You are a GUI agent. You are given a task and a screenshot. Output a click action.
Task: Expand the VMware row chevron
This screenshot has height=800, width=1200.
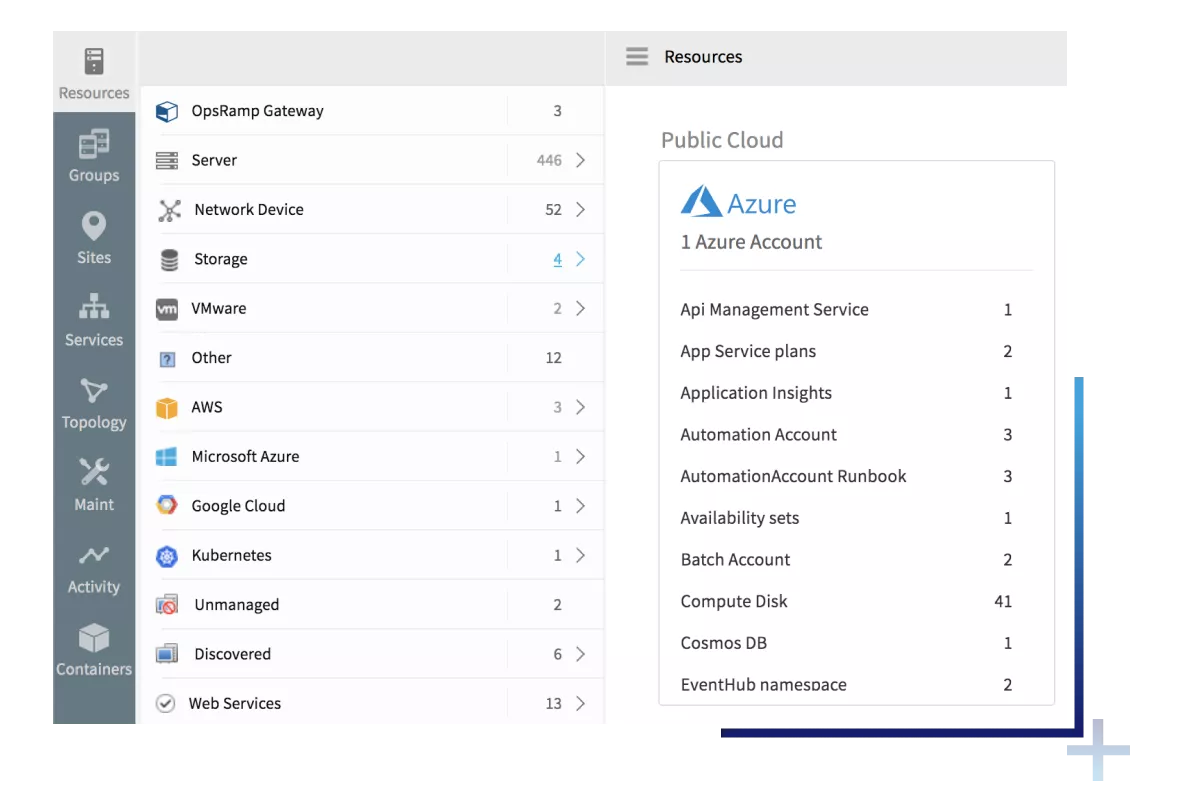click(x=581, y=308)
